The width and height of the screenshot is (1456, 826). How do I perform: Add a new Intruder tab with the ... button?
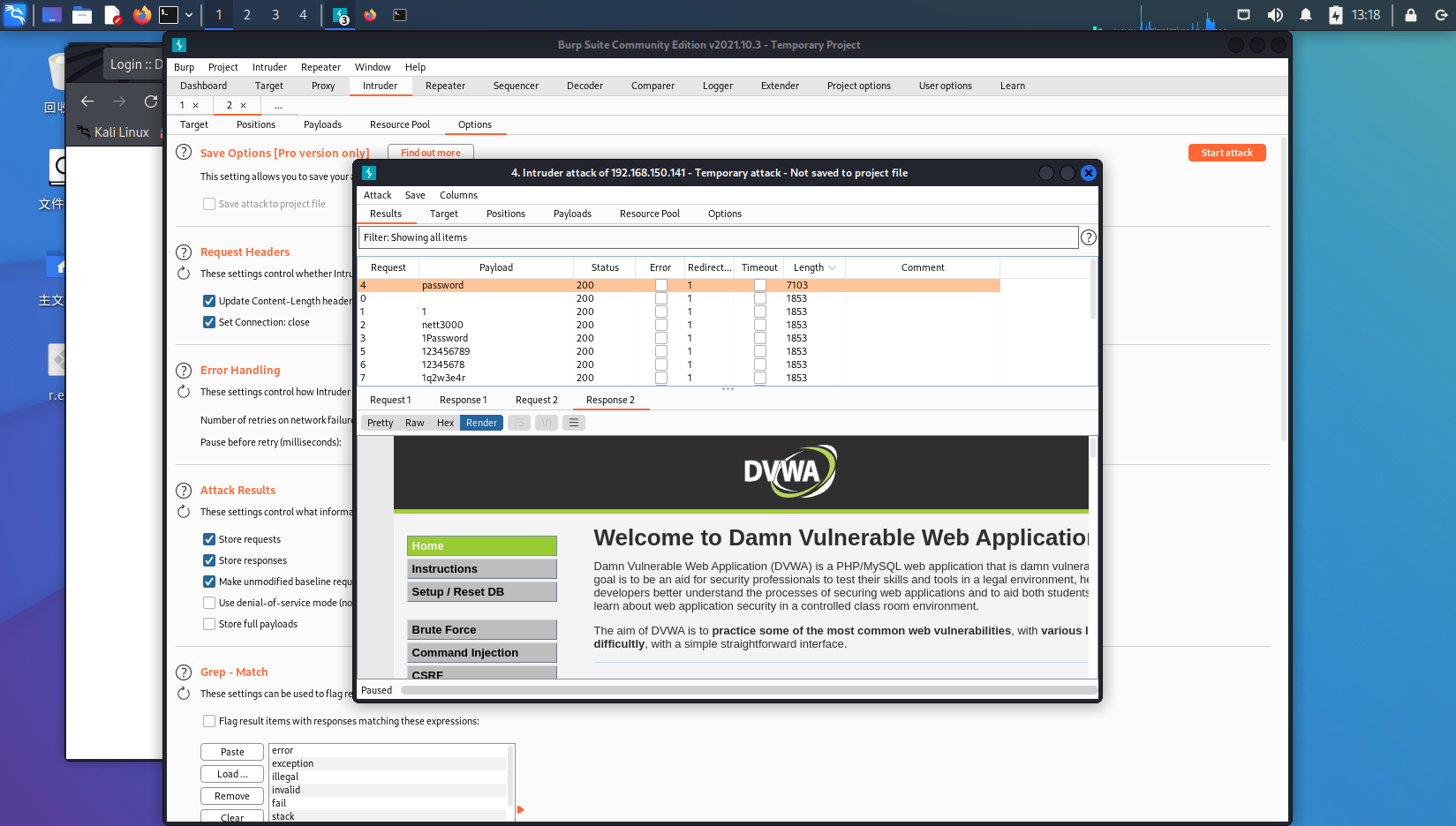[x=278, y=105]
